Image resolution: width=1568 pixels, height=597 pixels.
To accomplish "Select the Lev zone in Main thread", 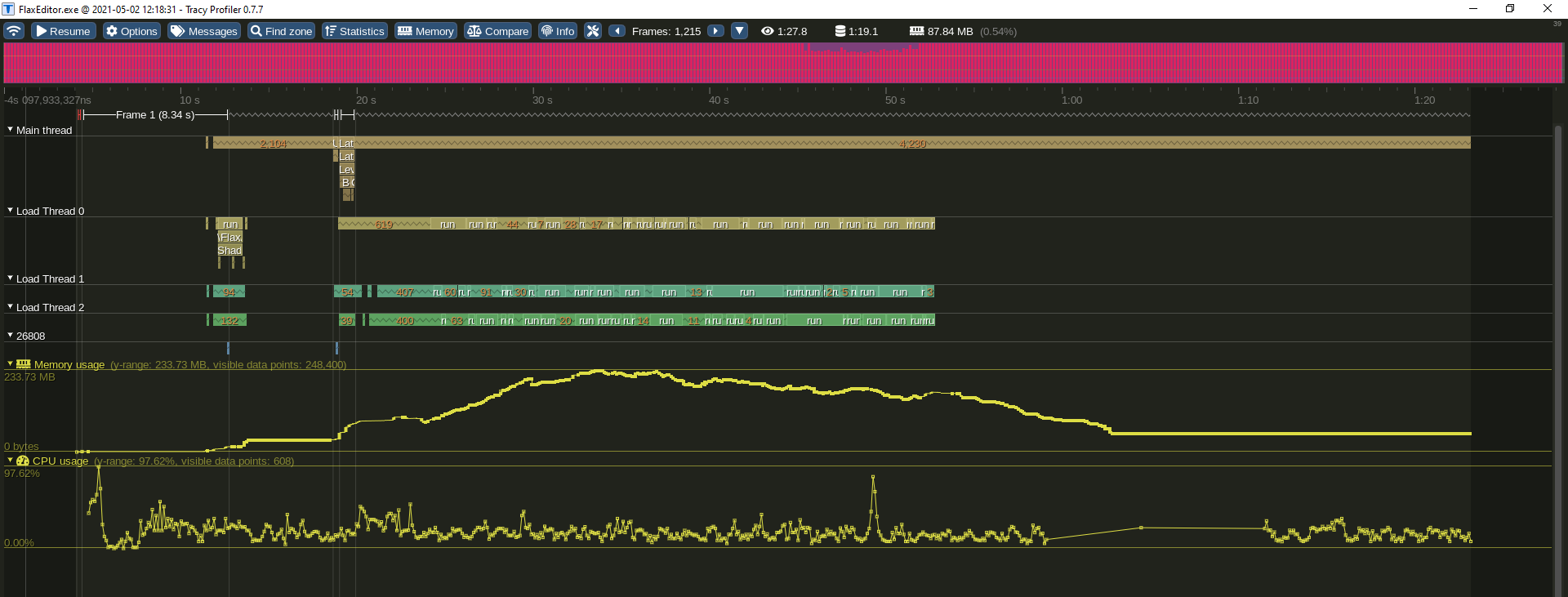I will (x=346, y=170).
